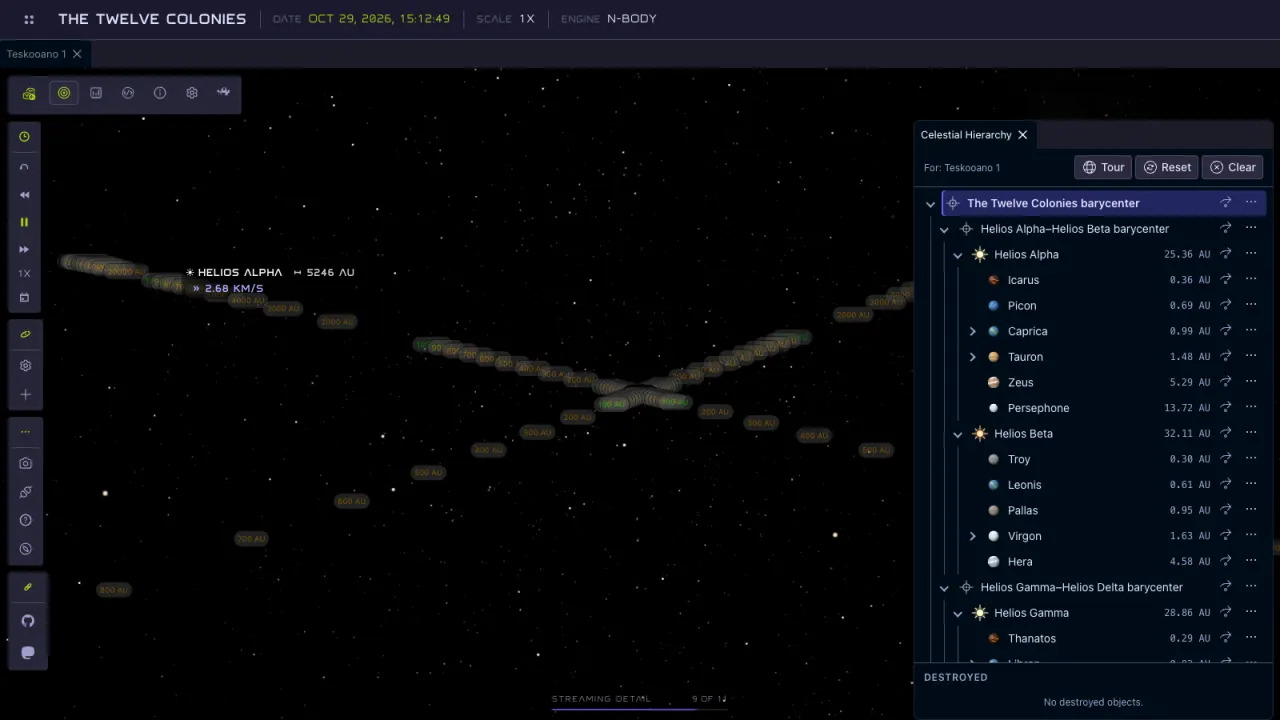Open the app grid menu beside the title
The width and height of the screenshot is (1280, 720).
29,19
